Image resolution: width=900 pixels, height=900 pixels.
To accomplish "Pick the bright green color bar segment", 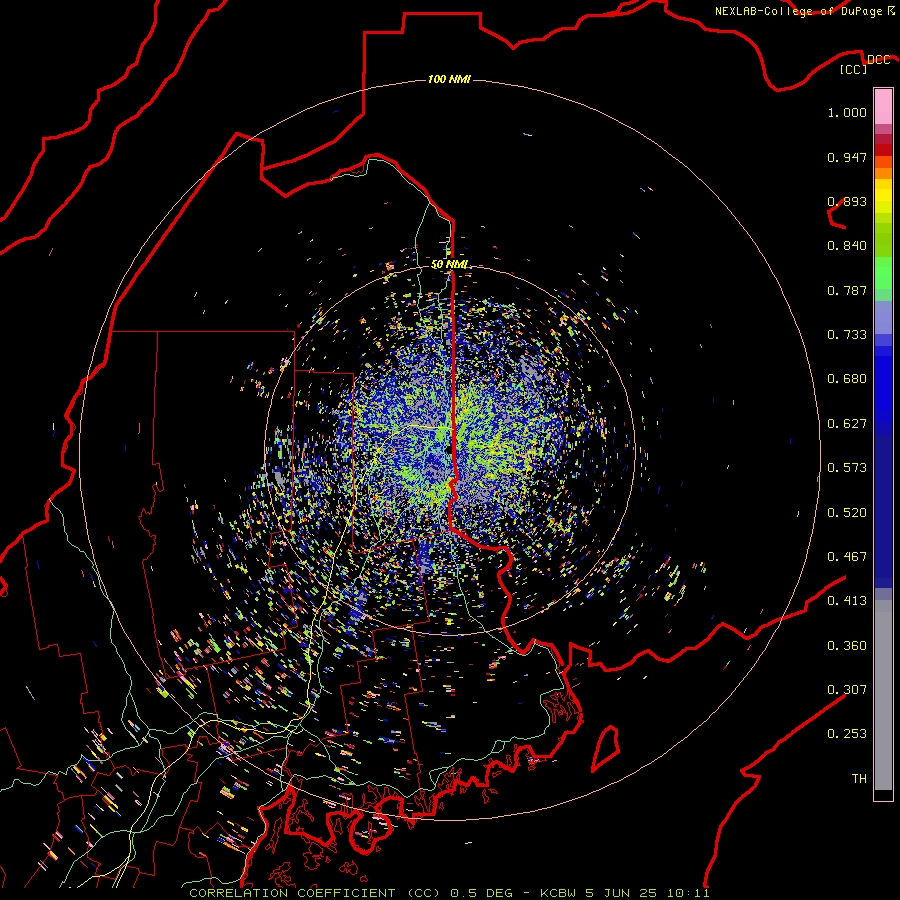I will [883, 273].
